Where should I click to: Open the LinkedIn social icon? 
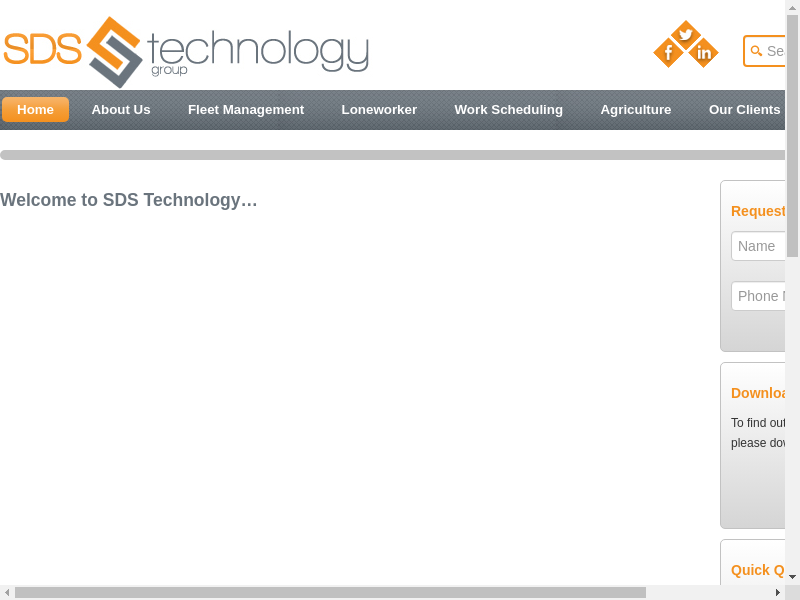tap(703, 52)
